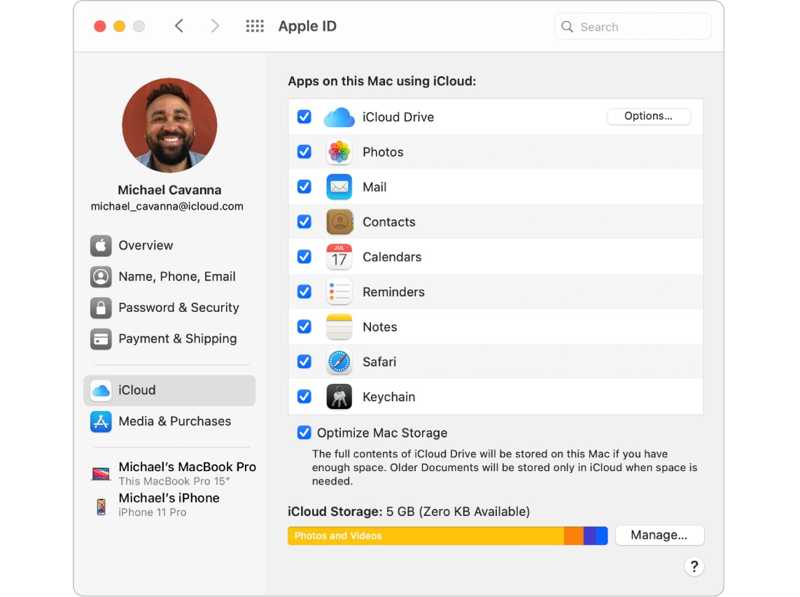Image resolution: width=800 pixels, height=597 pixels.
Task: Toggle the Notes checkbox
Action: point(304,327)
